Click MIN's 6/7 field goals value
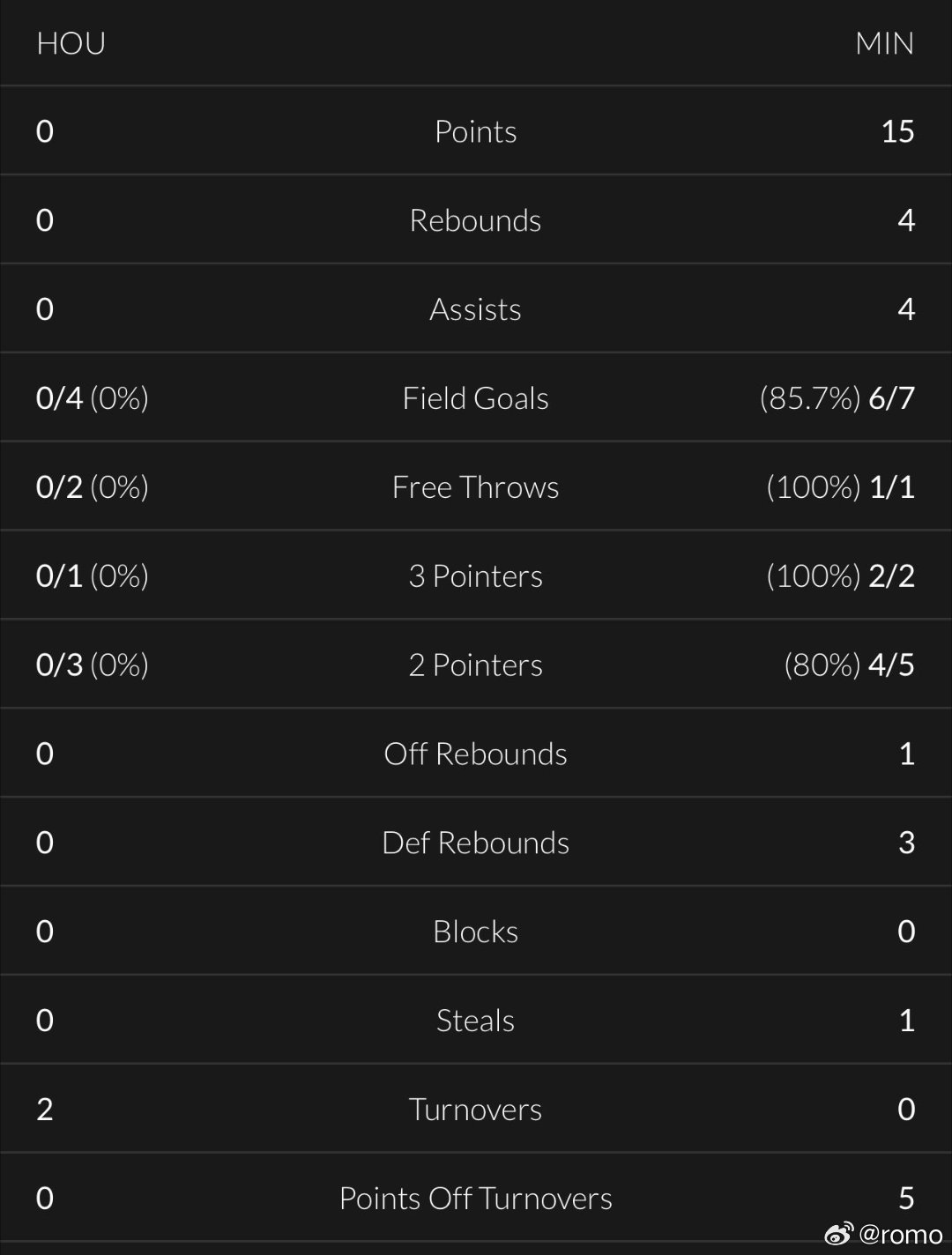 click(891, 398)
